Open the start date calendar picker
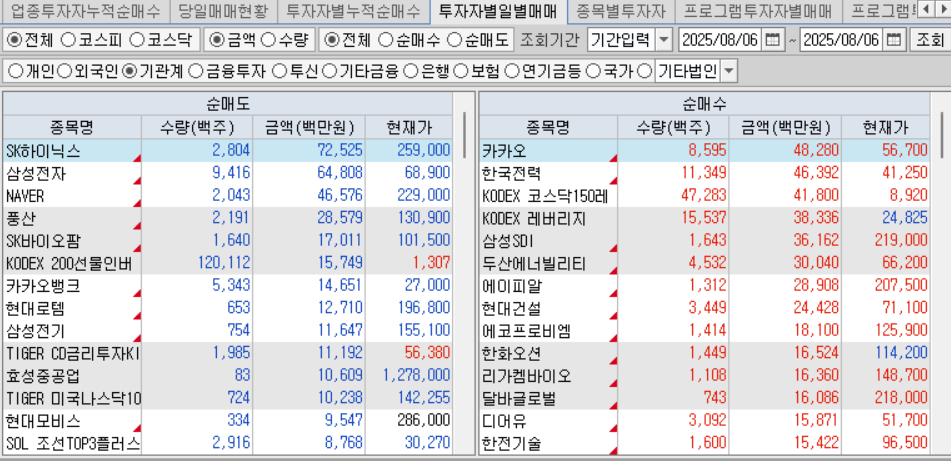951x461 pixels. tap(771, 41)
